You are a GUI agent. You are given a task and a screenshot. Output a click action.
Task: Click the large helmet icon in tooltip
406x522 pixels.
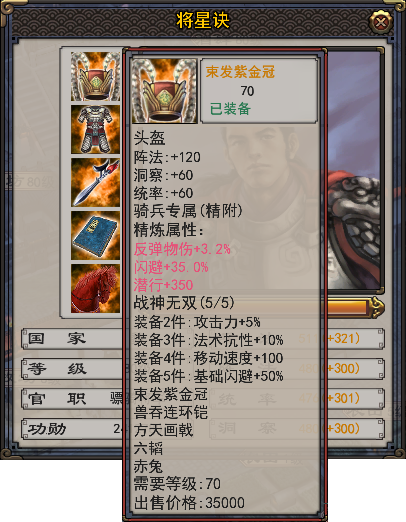coord(165,91)
